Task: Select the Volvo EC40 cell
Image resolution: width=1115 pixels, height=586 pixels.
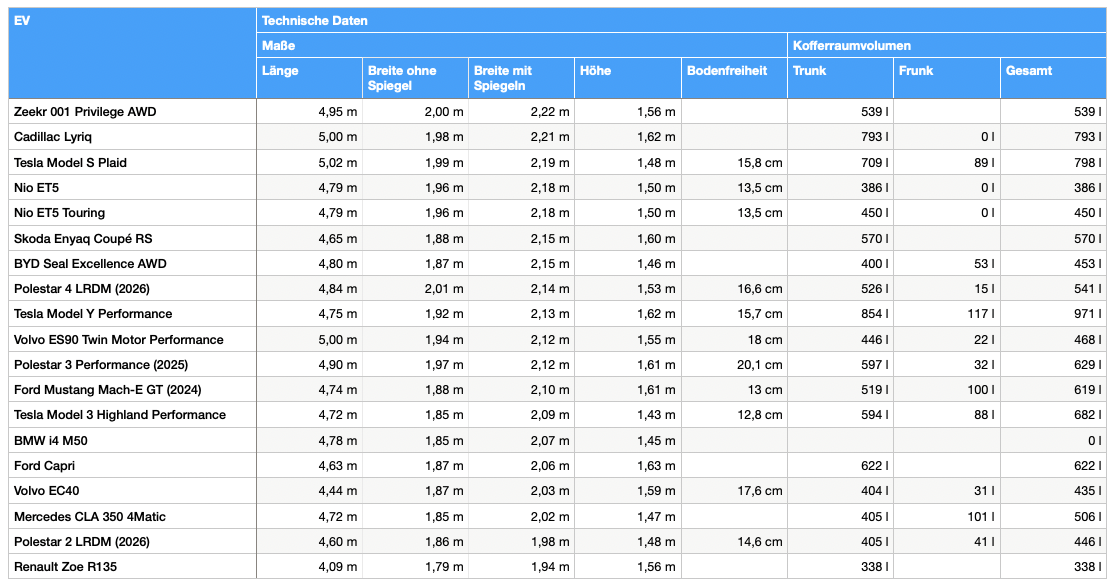Action: (132, 491)
